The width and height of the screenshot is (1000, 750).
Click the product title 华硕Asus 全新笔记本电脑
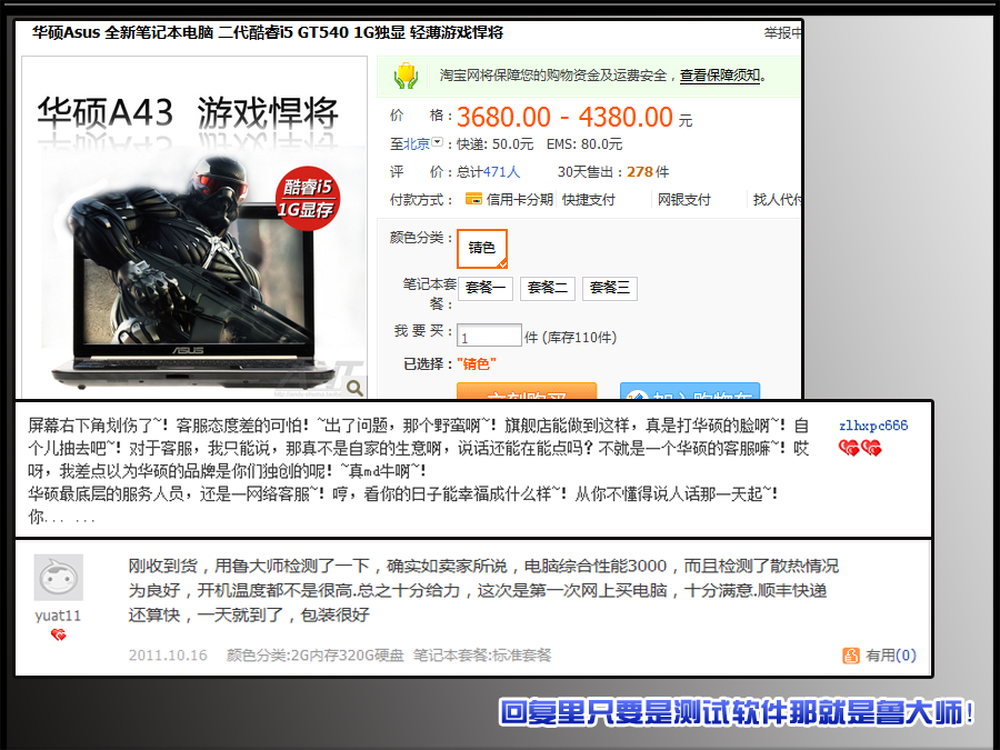268,33
